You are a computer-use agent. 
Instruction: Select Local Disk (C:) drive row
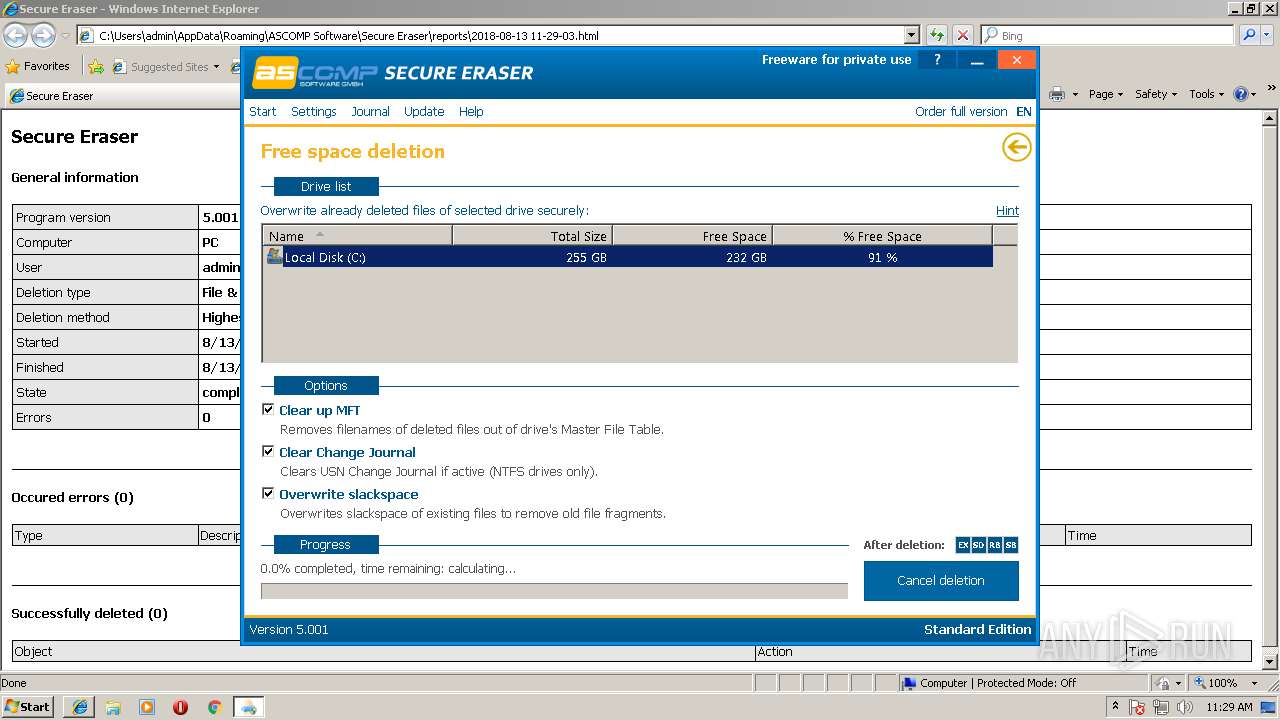(x=629, y=257)
